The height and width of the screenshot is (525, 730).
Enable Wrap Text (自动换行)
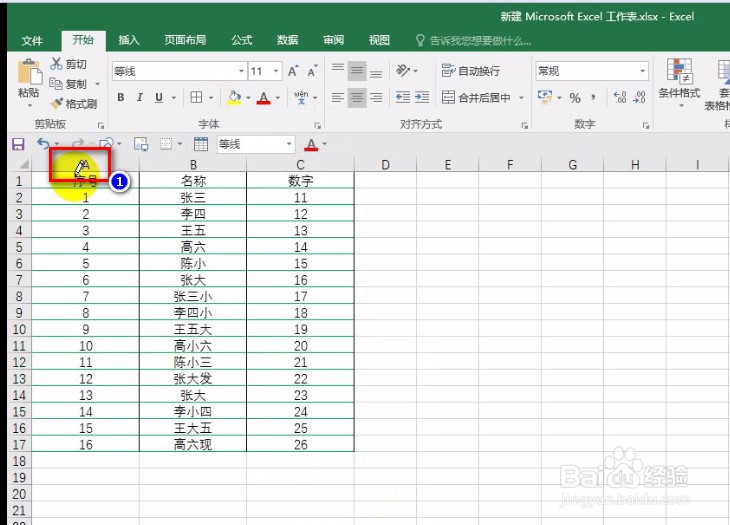point(471,71)
